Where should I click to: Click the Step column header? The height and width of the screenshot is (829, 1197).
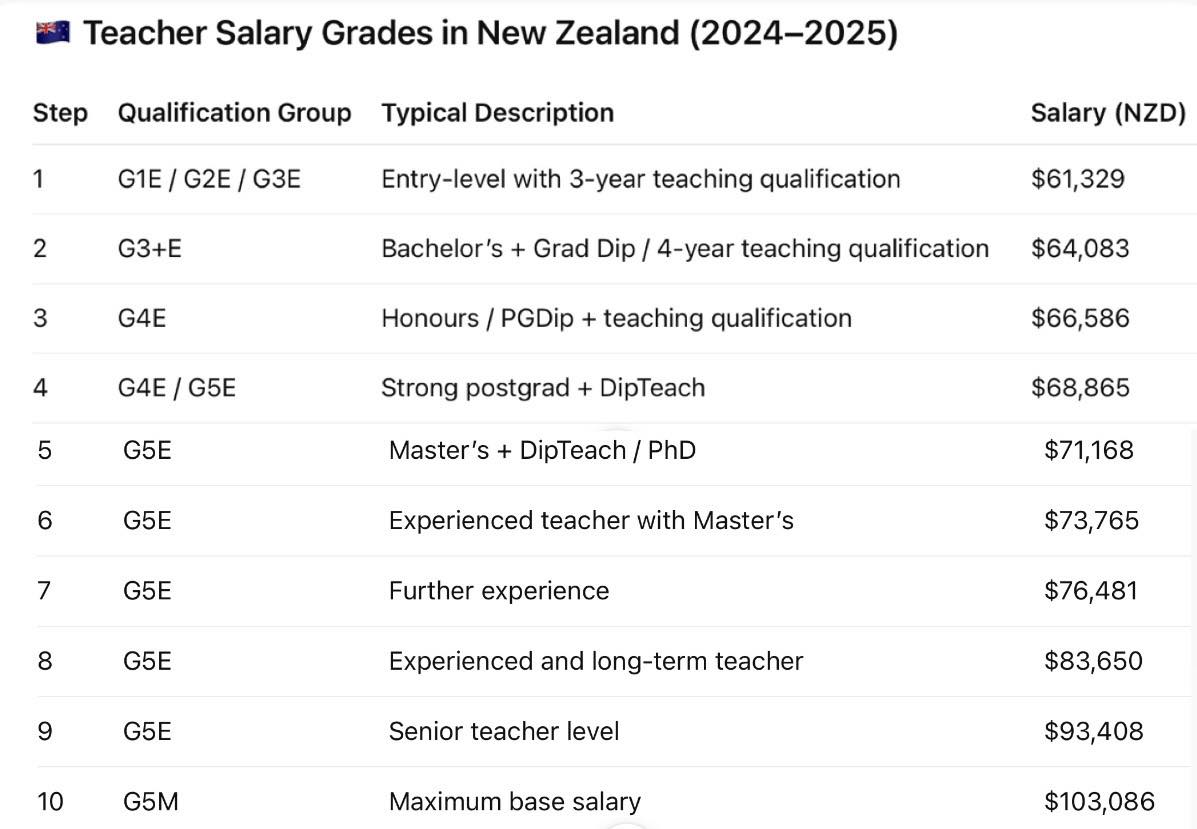[x=60, y=113]
